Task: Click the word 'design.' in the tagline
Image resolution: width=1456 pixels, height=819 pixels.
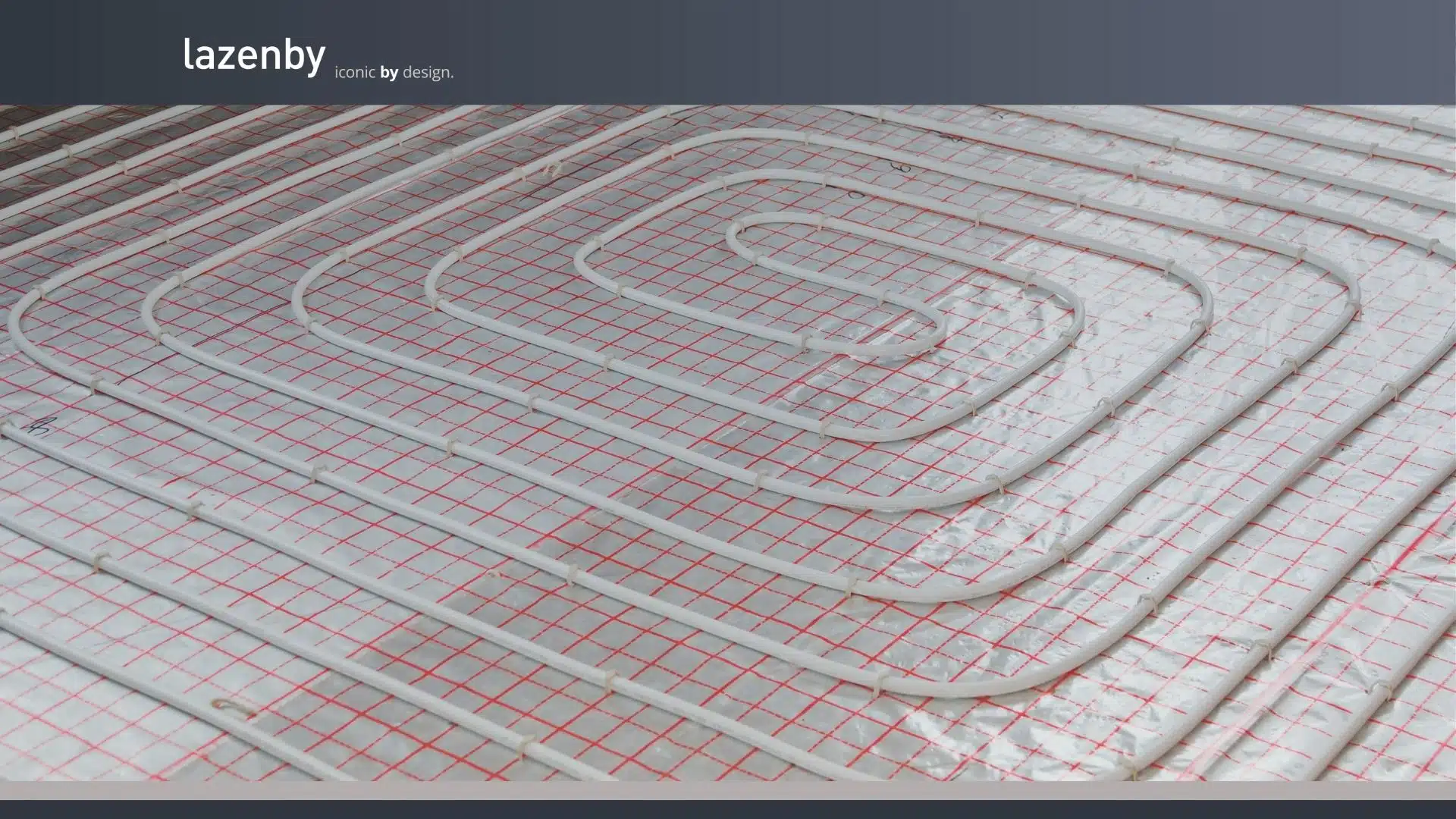Action: tap(428, 73)
